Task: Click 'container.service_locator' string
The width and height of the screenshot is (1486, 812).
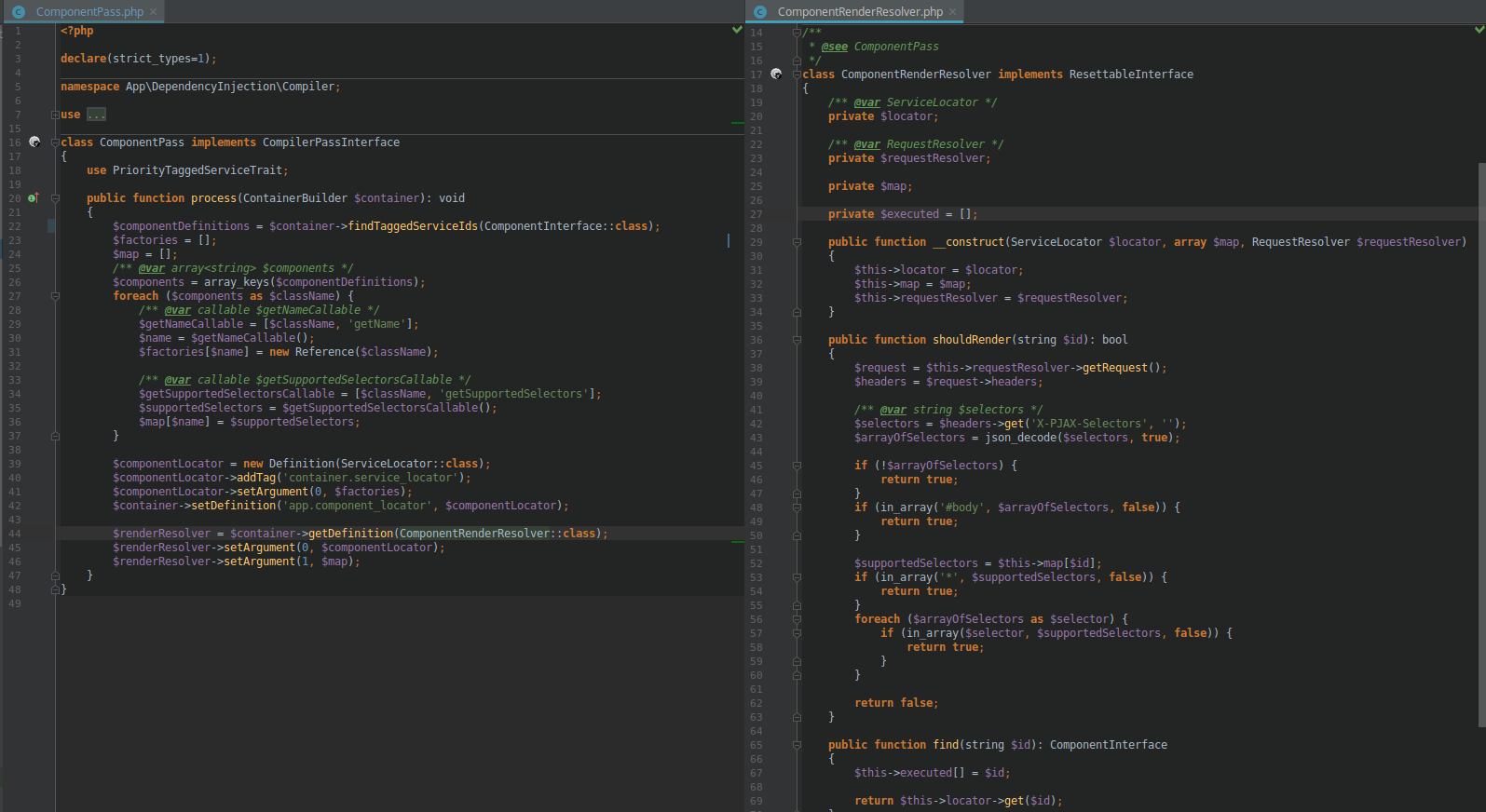Action: click(x=370, y=478)
